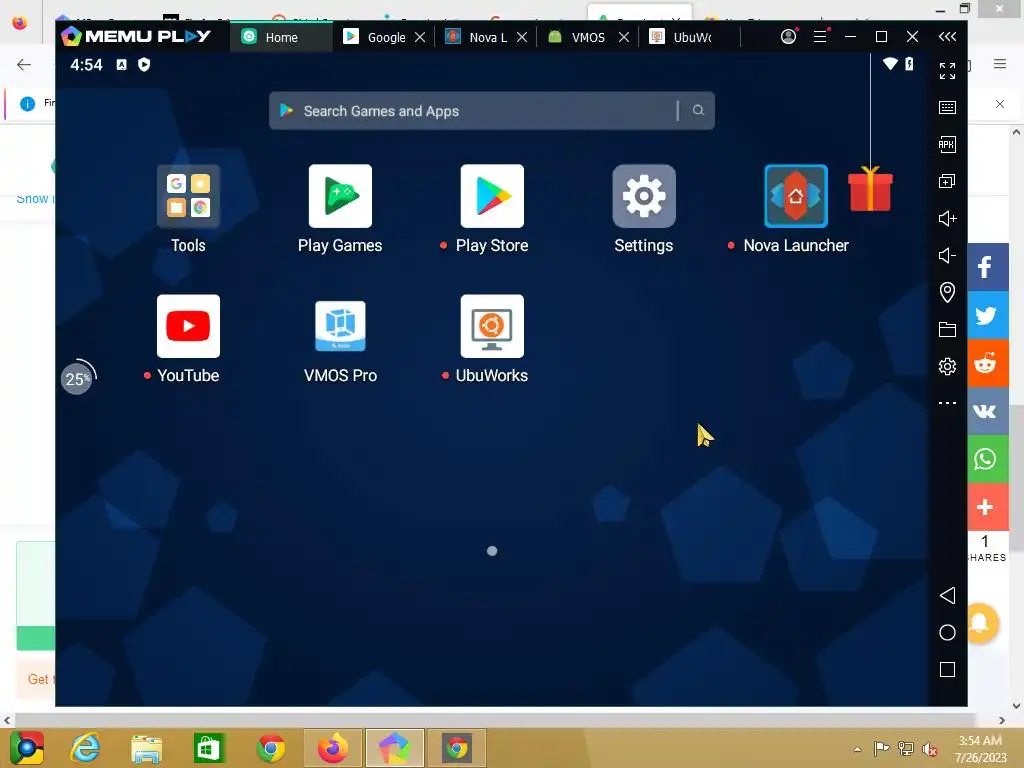Decrease volume with speaker minus icon
The image size is (1024, 768).
(948, 255)
